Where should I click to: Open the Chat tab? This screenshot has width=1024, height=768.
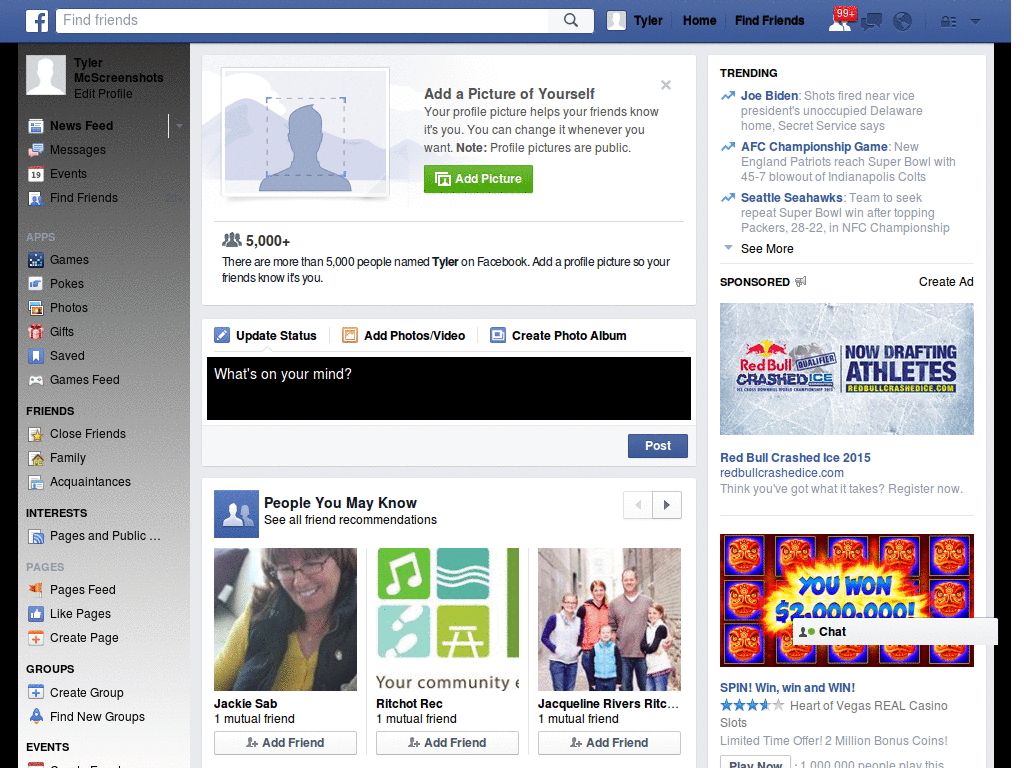click(x=895, y=632)
